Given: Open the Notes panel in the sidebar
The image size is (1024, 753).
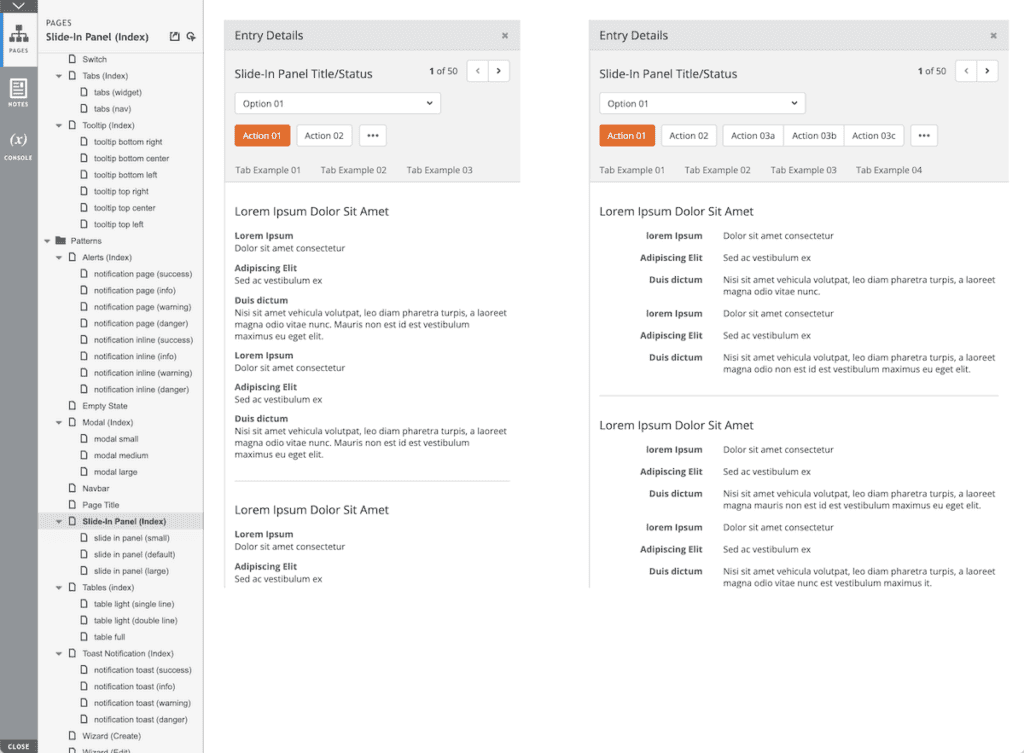Looking at the screenshot, I should [18, 89].
